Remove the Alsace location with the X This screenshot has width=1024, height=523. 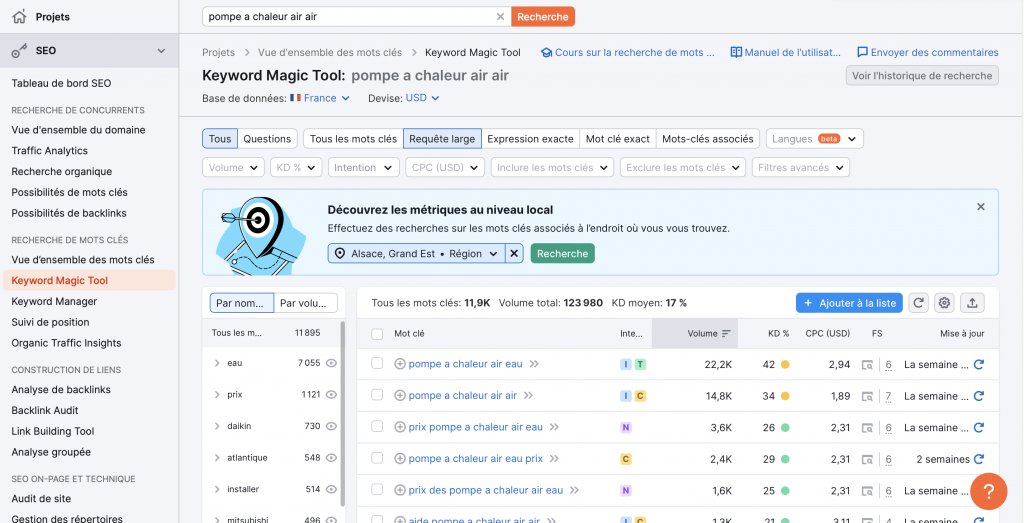point(514,254)
